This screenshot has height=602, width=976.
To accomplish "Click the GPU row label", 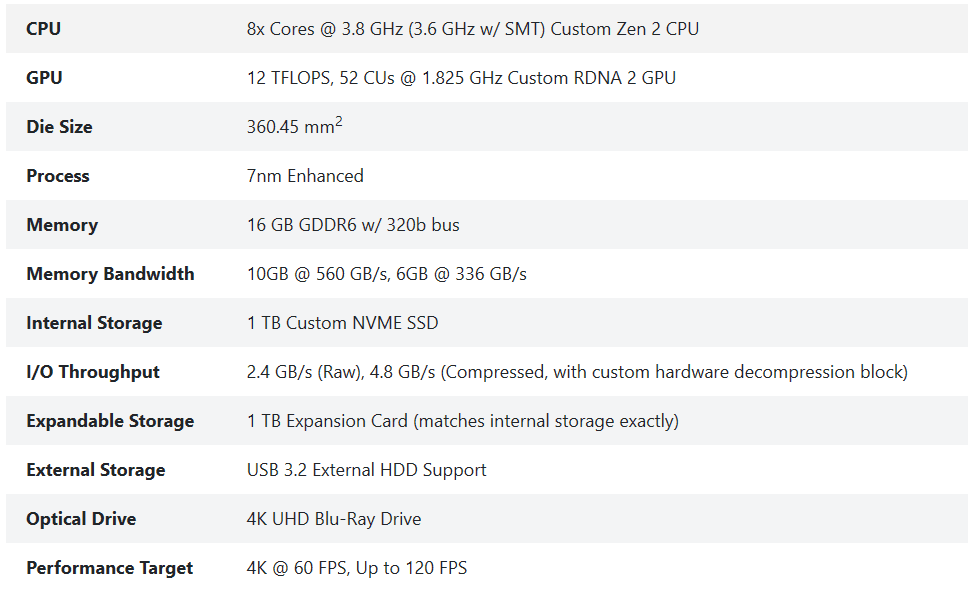I will [44, 78].
